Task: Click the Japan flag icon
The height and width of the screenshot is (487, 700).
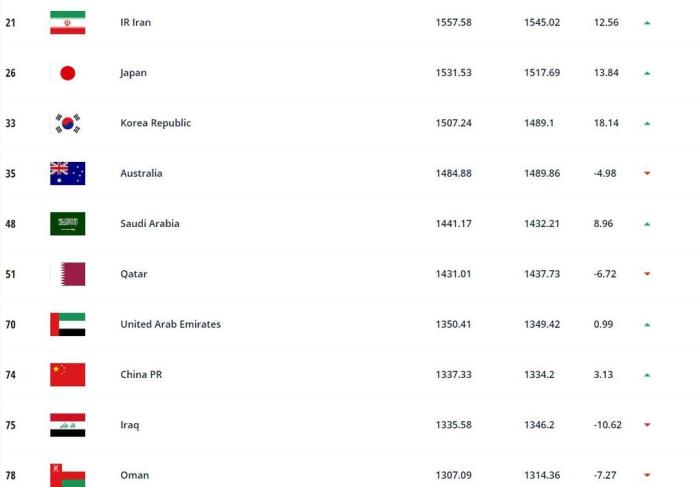Action: point(67,73)
